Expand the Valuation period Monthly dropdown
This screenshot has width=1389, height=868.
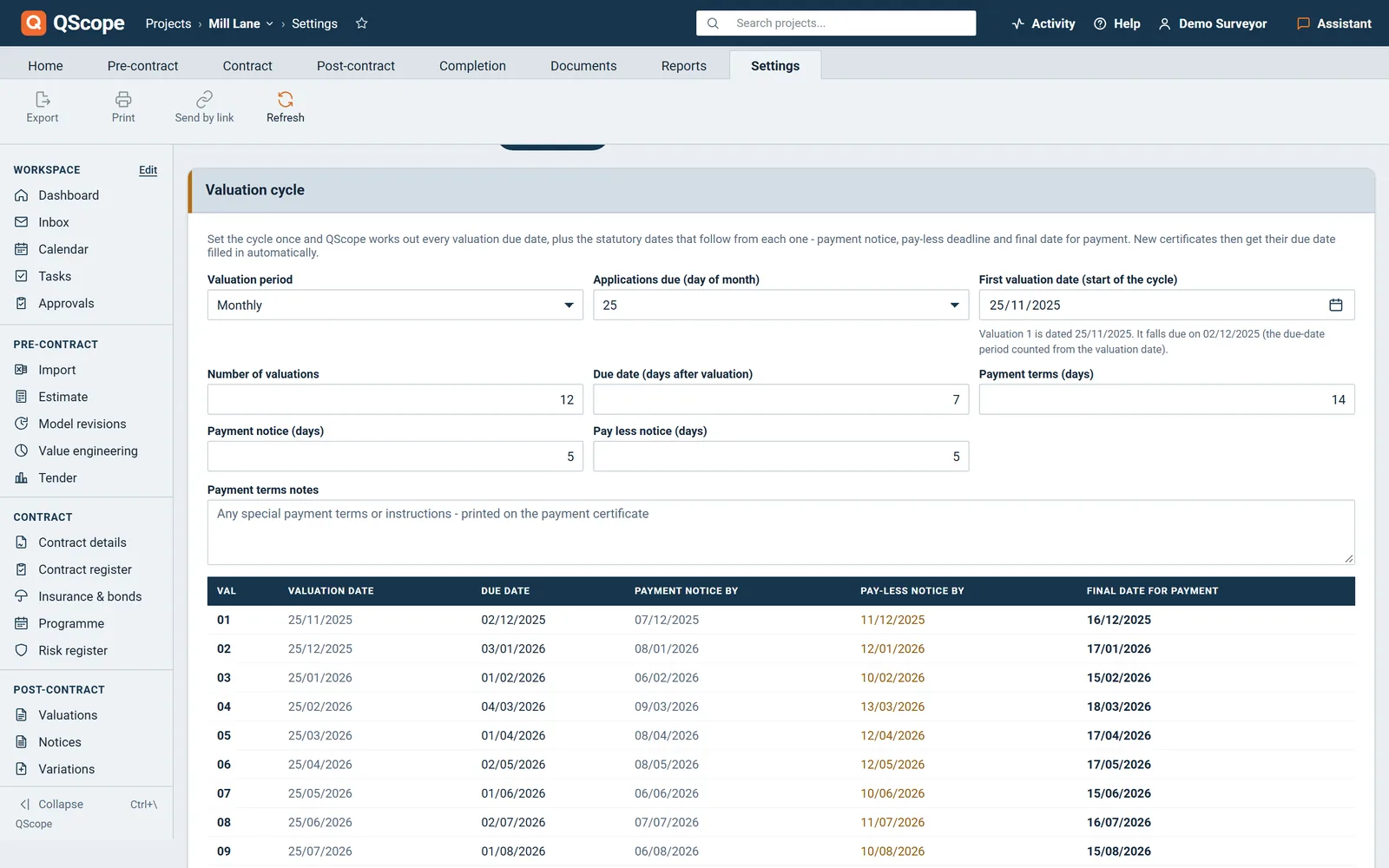(x=395, y=305)
